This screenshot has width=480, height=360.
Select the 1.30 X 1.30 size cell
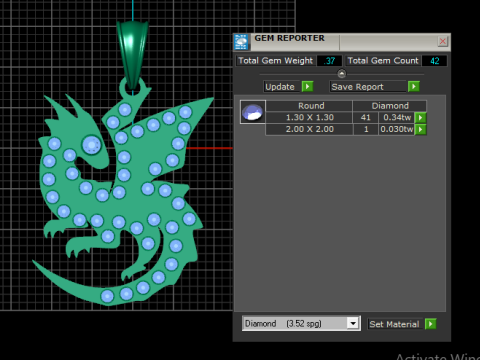[309, 118]
